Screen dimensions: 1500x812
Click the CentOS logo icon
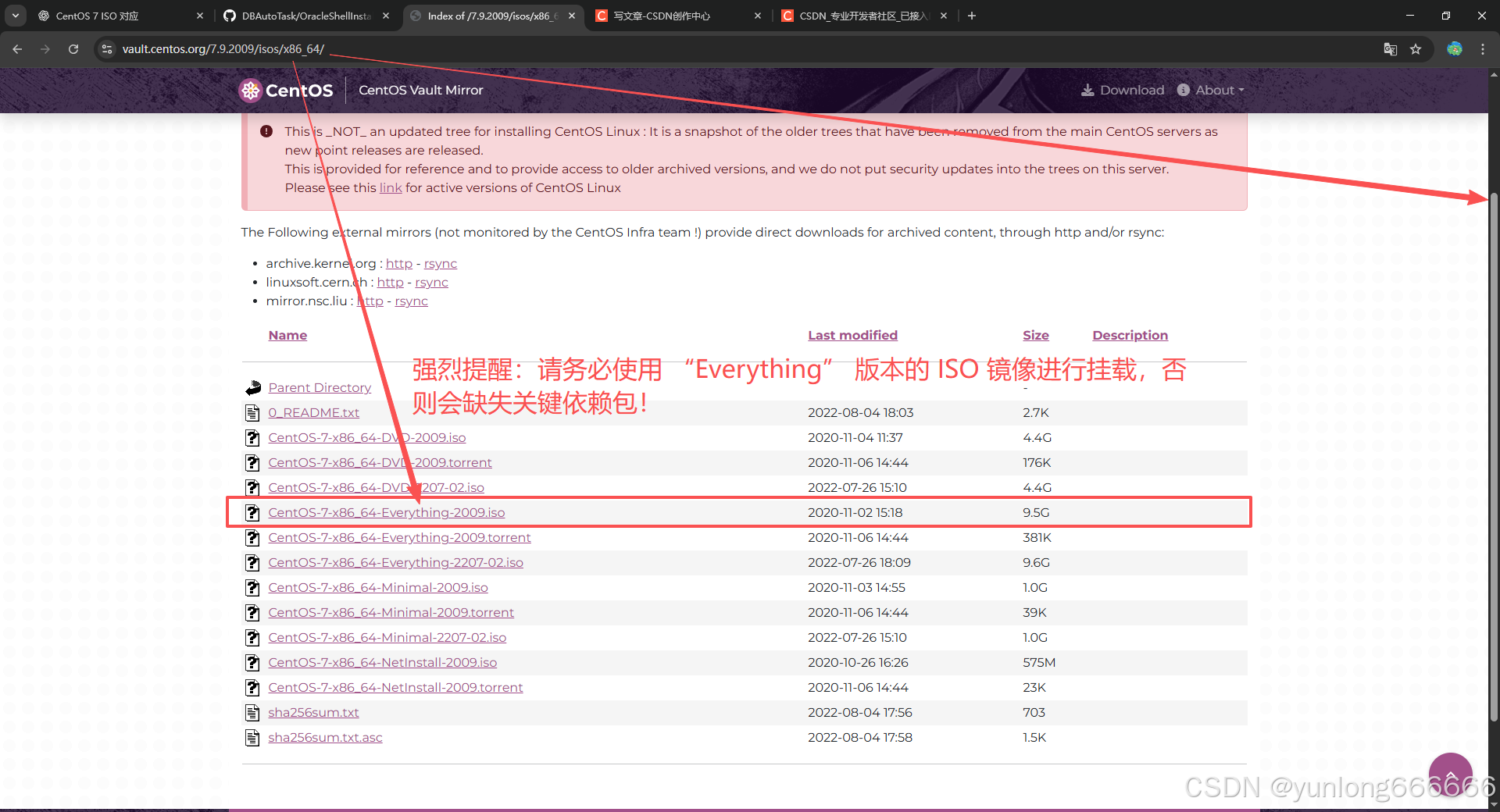[250, 90]
